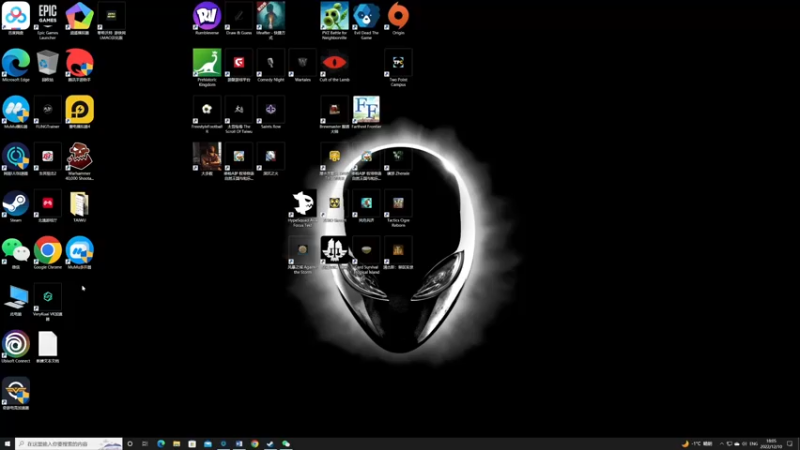
Task: Expand hidden system tray icons chevron
Action: click(721, 444)
